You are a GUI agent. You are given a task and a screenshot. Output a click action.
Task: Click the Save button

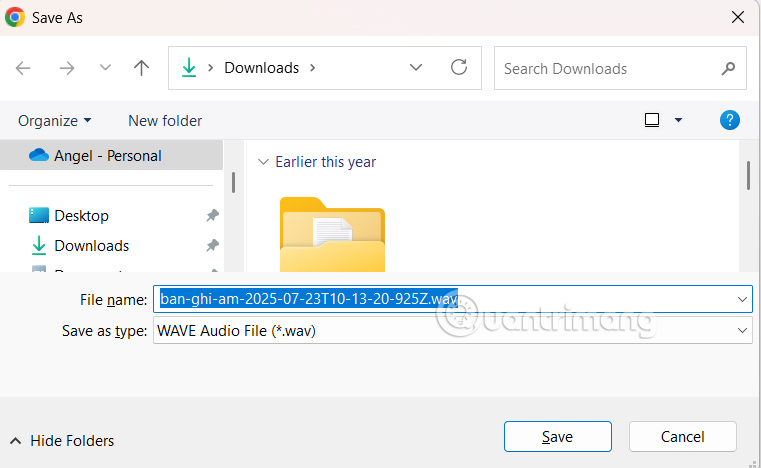click(x=557, y=436)
